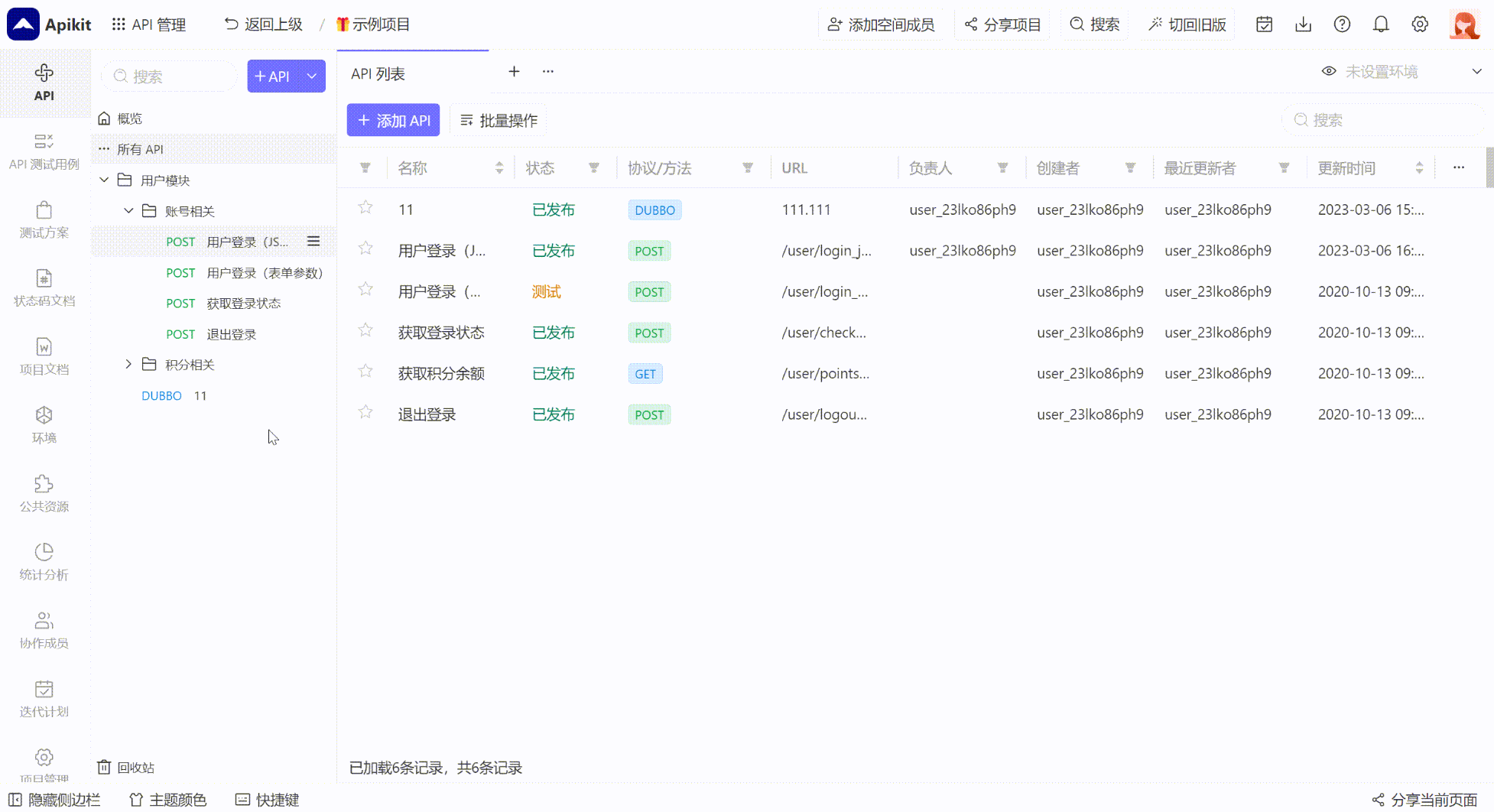This screenshot has width=1494, height=812.
Task: Star the 获取积分余额 API row
Action: click(365, 371)
